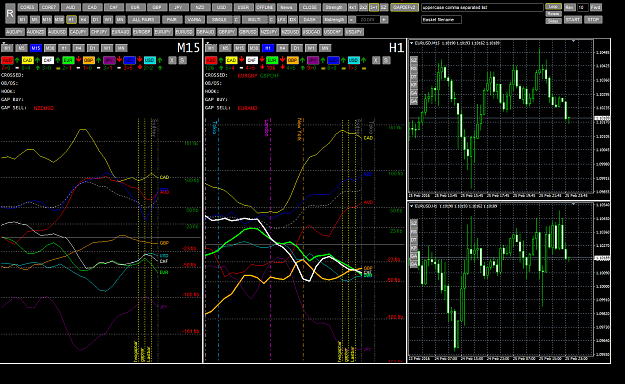
Task: Select M1 timeframe in second toolbar row
Action: click(x=22, y=20)
